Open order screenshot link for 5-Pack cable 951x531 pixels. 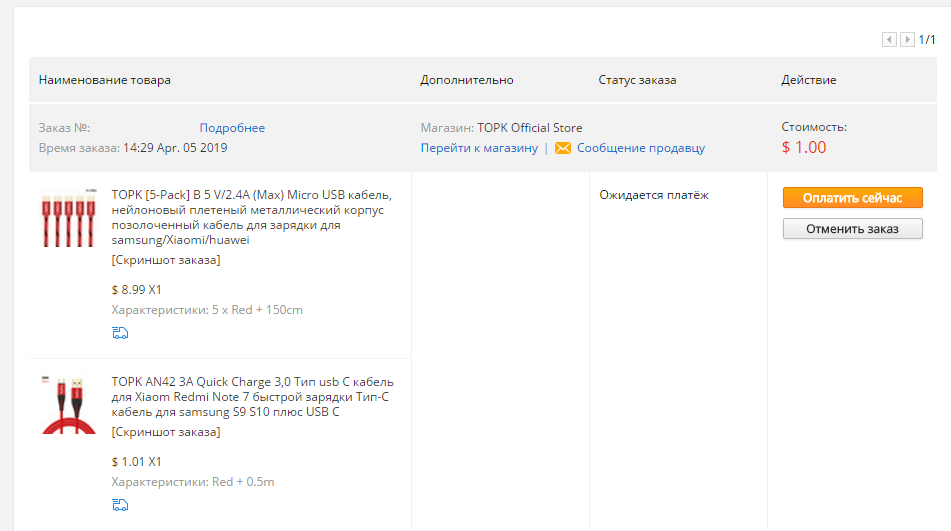(x=166, y=260)
